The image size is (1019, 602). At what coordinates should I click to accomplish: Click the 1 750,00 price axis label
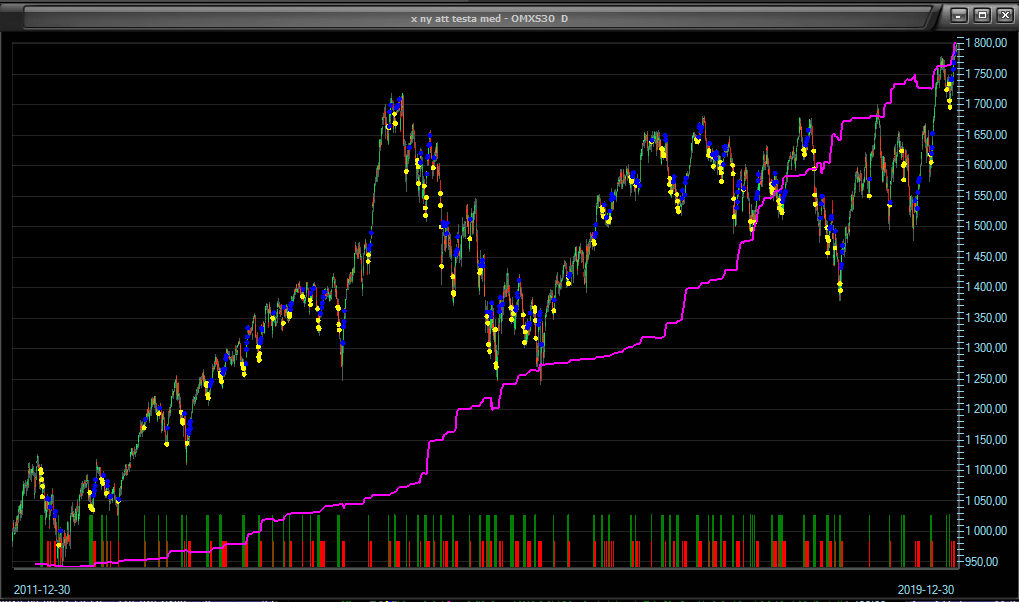(985, 74)
